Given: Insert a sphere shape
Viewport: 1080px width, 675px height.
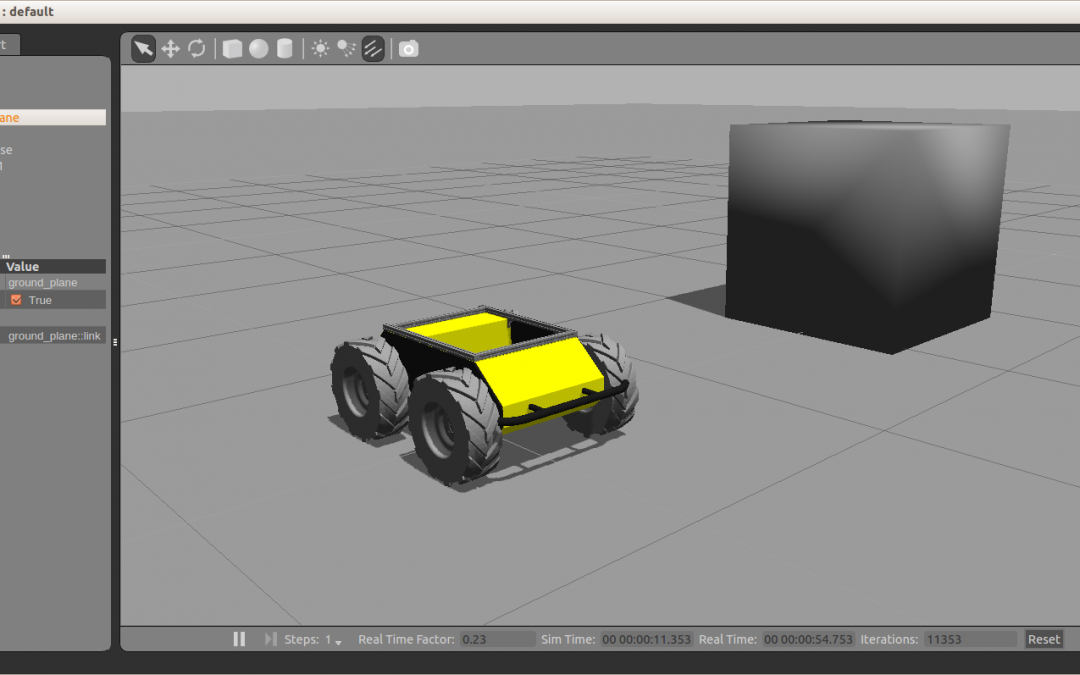Looking at the screenshot, I should pos(259,49).
